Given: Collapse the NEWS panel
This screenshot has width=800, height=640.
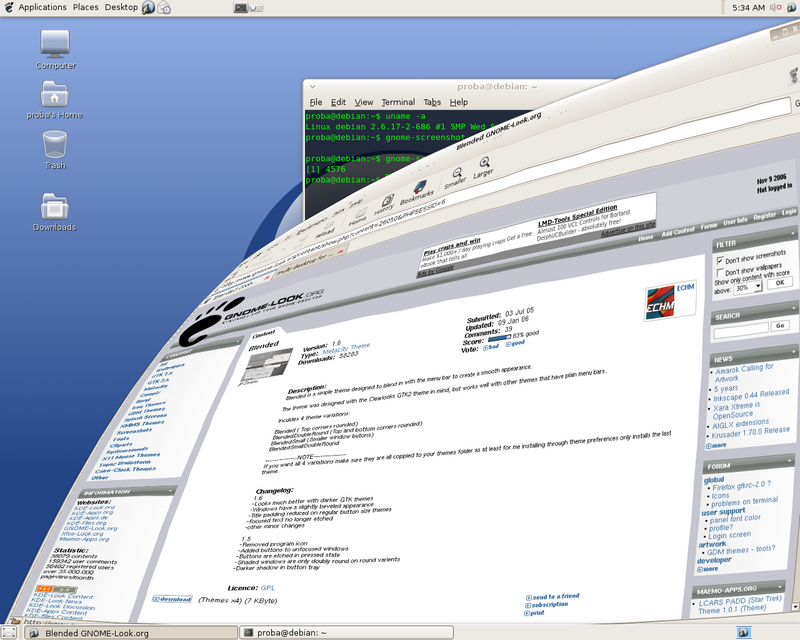Looking at the screenshot, I should (x=793, y=352).
